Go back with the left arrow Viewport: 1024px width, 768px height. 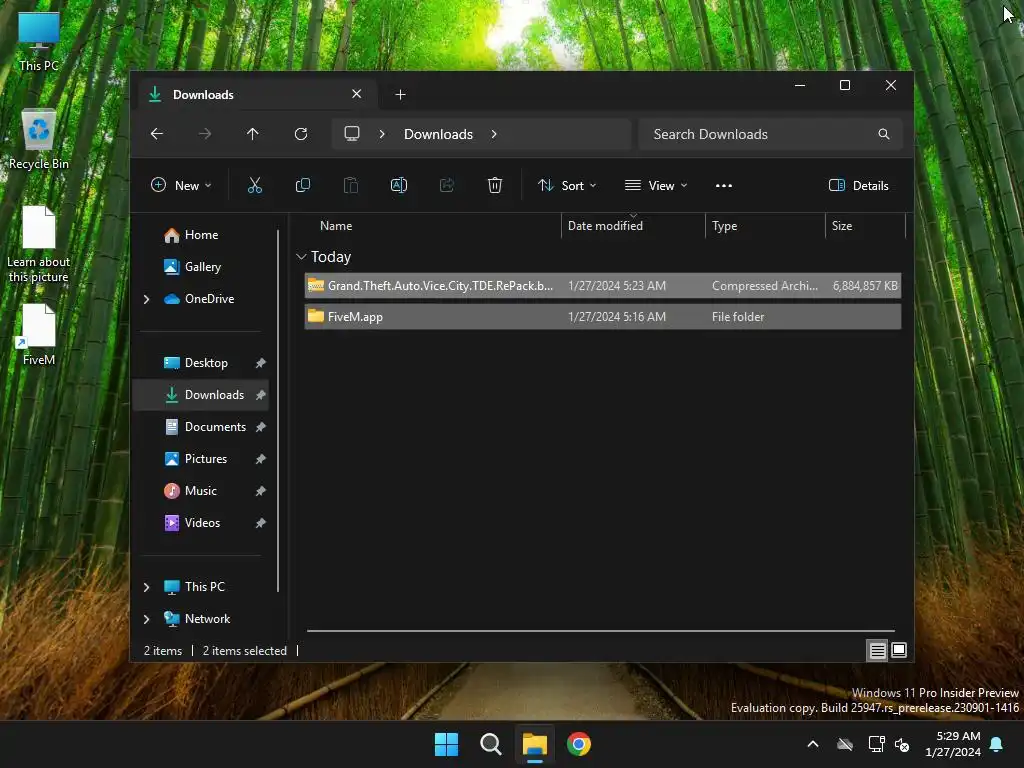click(x=157, y=134)
